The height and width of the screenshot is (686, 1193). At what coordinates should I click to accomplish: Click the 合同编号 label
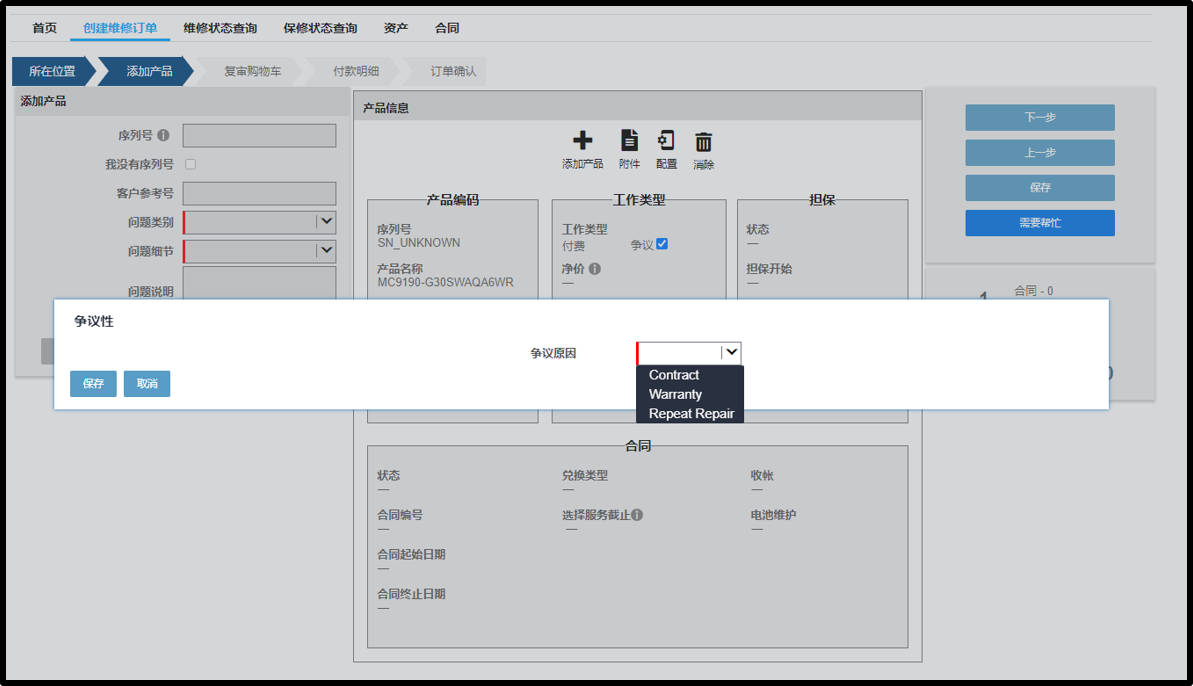click(400, 515)
